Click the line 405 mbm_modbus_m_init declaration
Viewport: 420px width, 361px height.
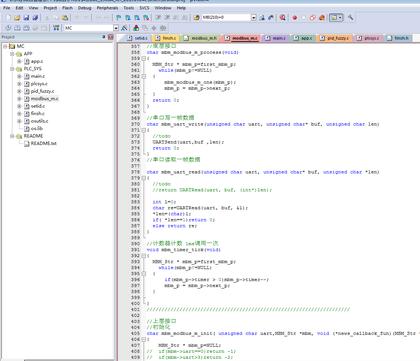pos(282,333)
